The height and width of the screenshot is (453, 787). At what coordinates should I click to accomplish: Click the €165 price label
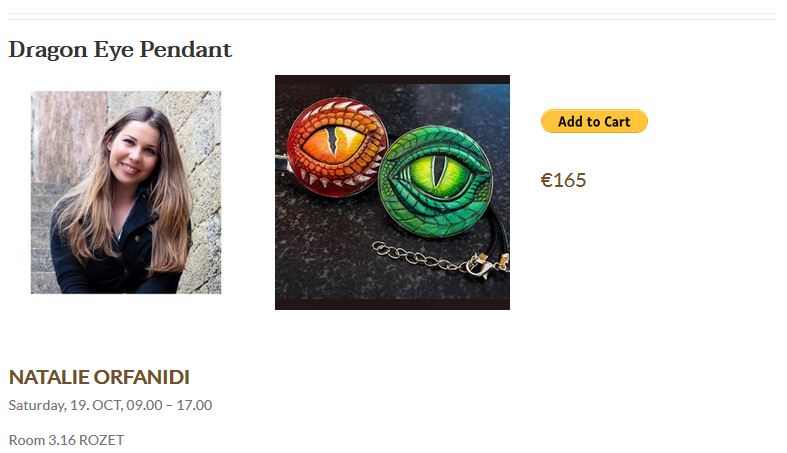(x=563, y=180)
